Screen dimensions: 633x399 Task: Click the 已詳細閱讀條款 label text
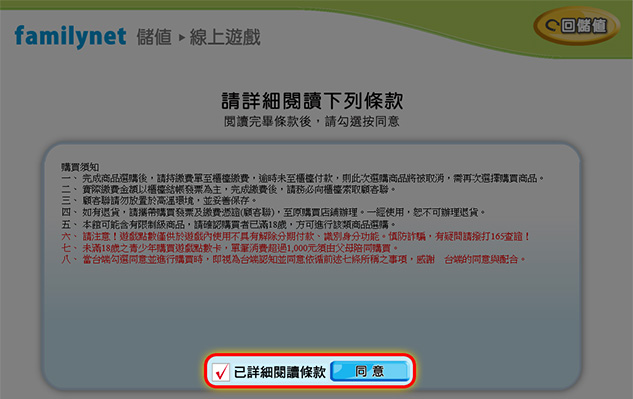(x=279, y=372)
